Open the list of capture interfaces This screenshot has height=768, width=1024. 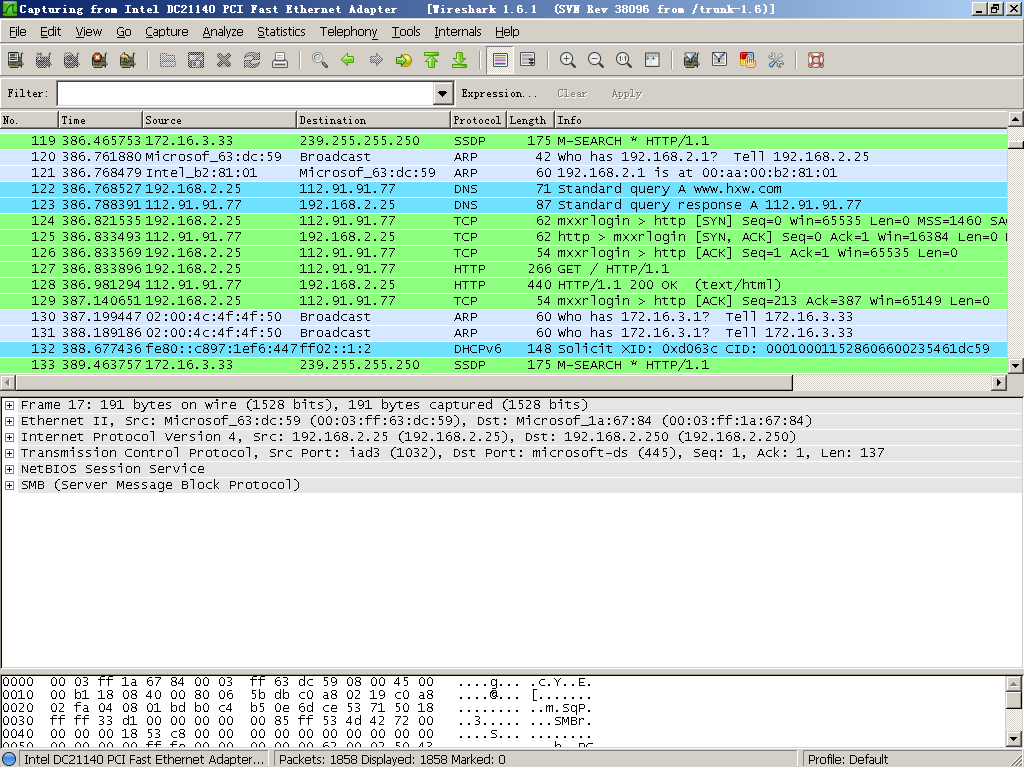[16, 60]
